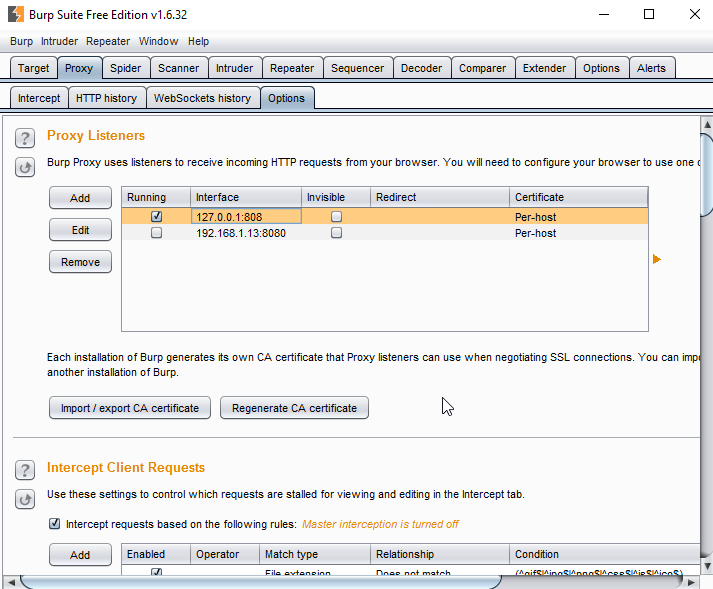Switch to the Scanner tab
The image size is (713, 589).
point(179,68)
